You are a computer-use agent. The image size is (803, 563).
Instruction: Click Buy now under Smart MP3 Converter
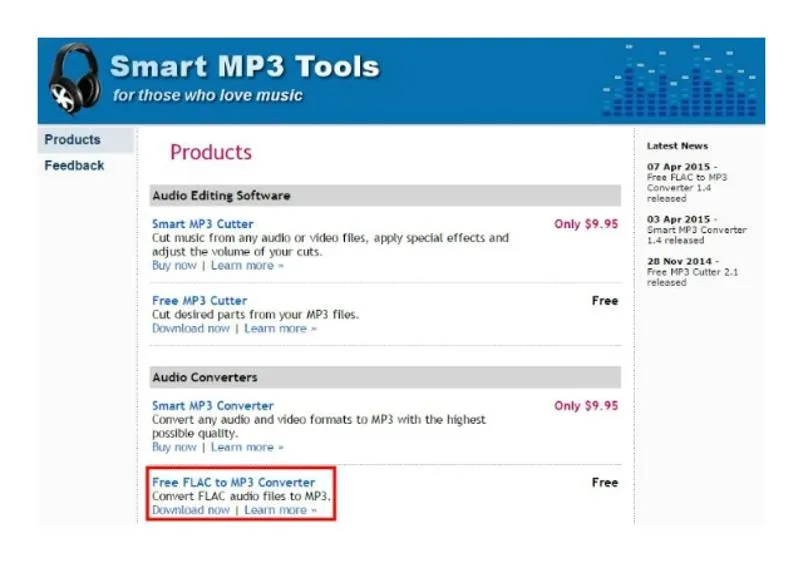tap(174, 447)
